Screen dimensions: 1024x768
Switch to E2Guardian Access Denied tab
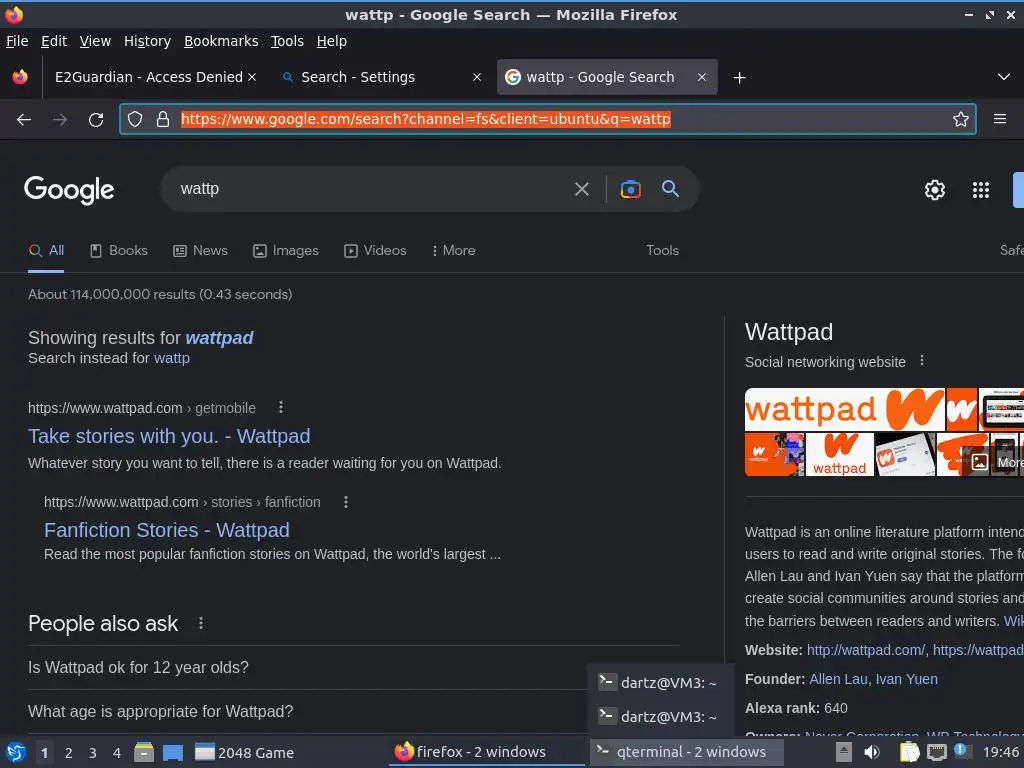click(x=149, y=77)
